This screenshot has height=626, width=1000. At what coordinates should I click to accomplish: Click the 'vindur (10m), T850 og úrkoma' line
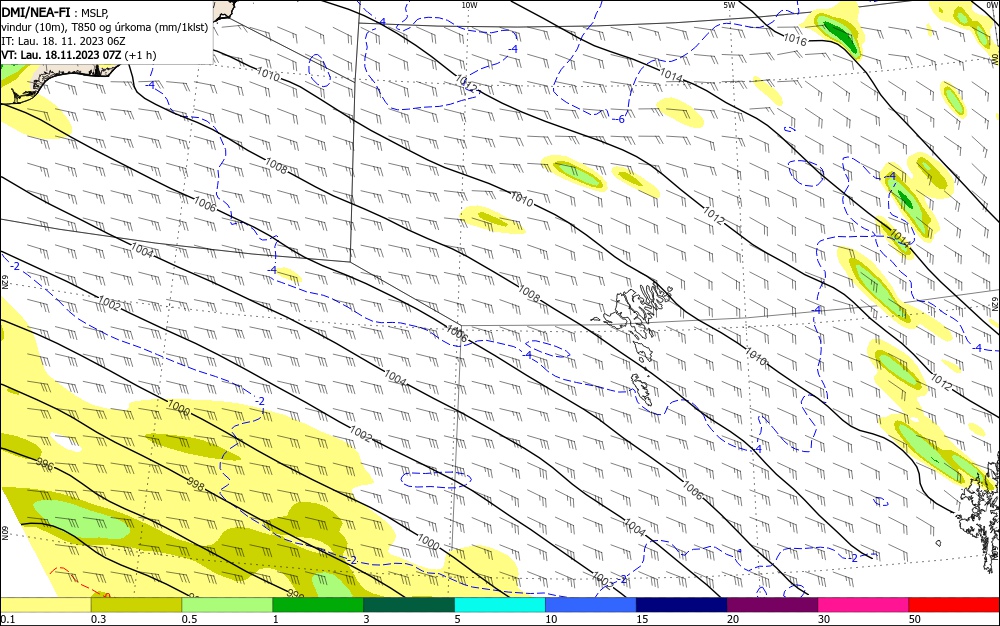105,27
